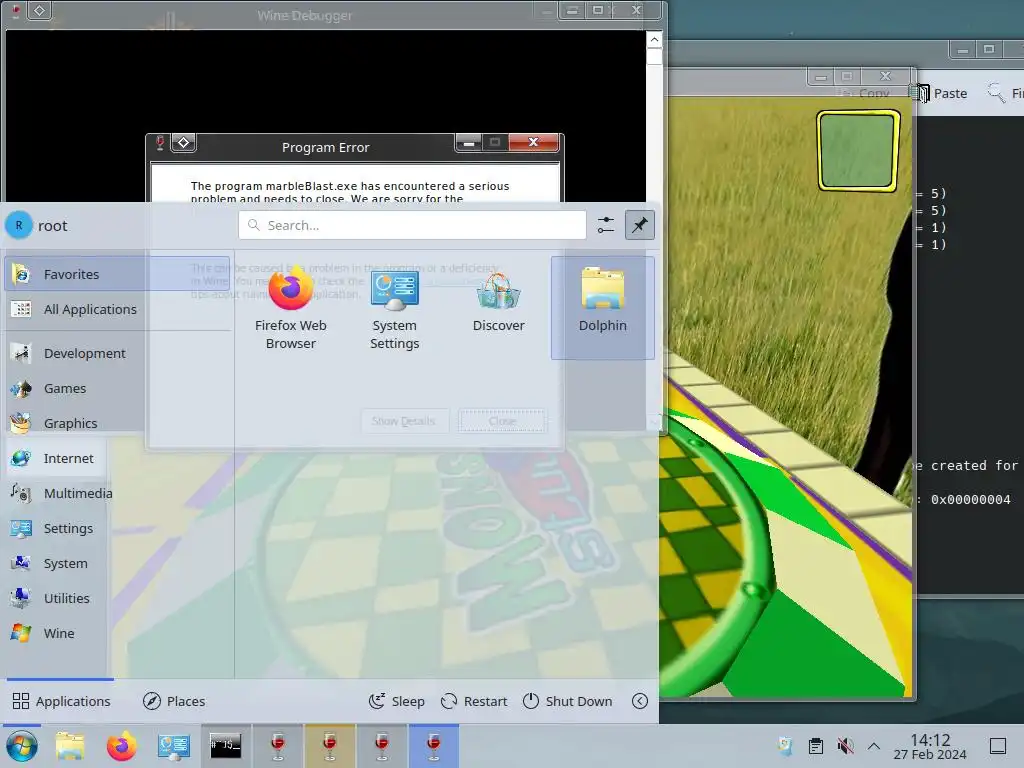
Task: Click the start menu launcher on taskbar
Action: [22, 746]
